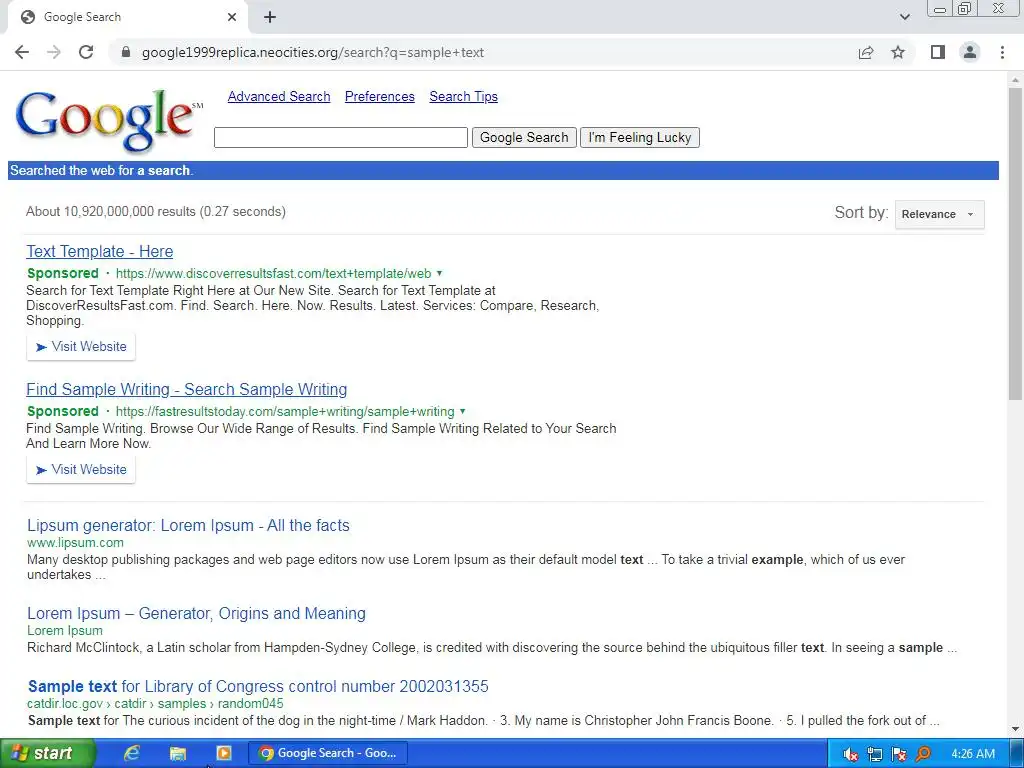This screenshot has height=768, width=1024.
Task: Open Find Sample Writing ad link
Action: [186, 389]
